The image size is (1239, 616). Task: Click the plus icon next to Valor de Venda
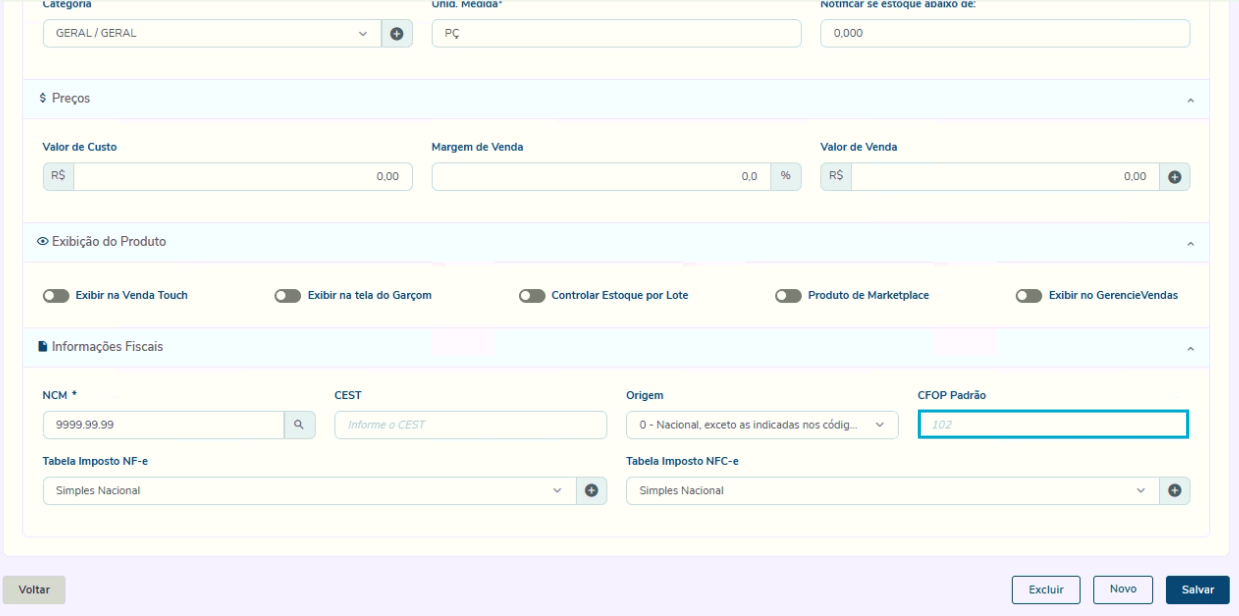point(1175,177)
